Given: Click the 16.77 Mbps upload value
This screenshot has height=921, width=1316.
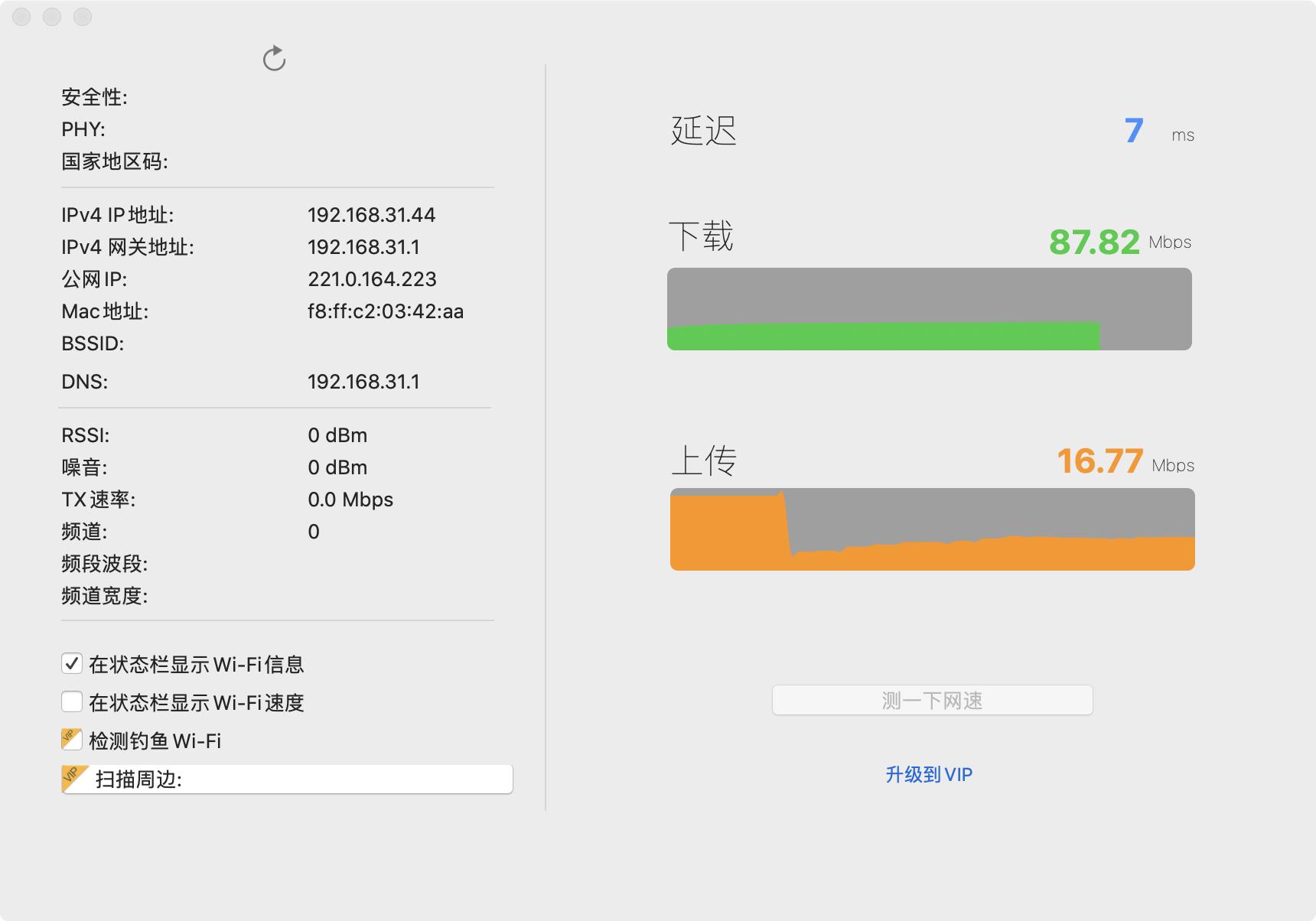Looking at the screenshot, I should (x=1100, y=461).
